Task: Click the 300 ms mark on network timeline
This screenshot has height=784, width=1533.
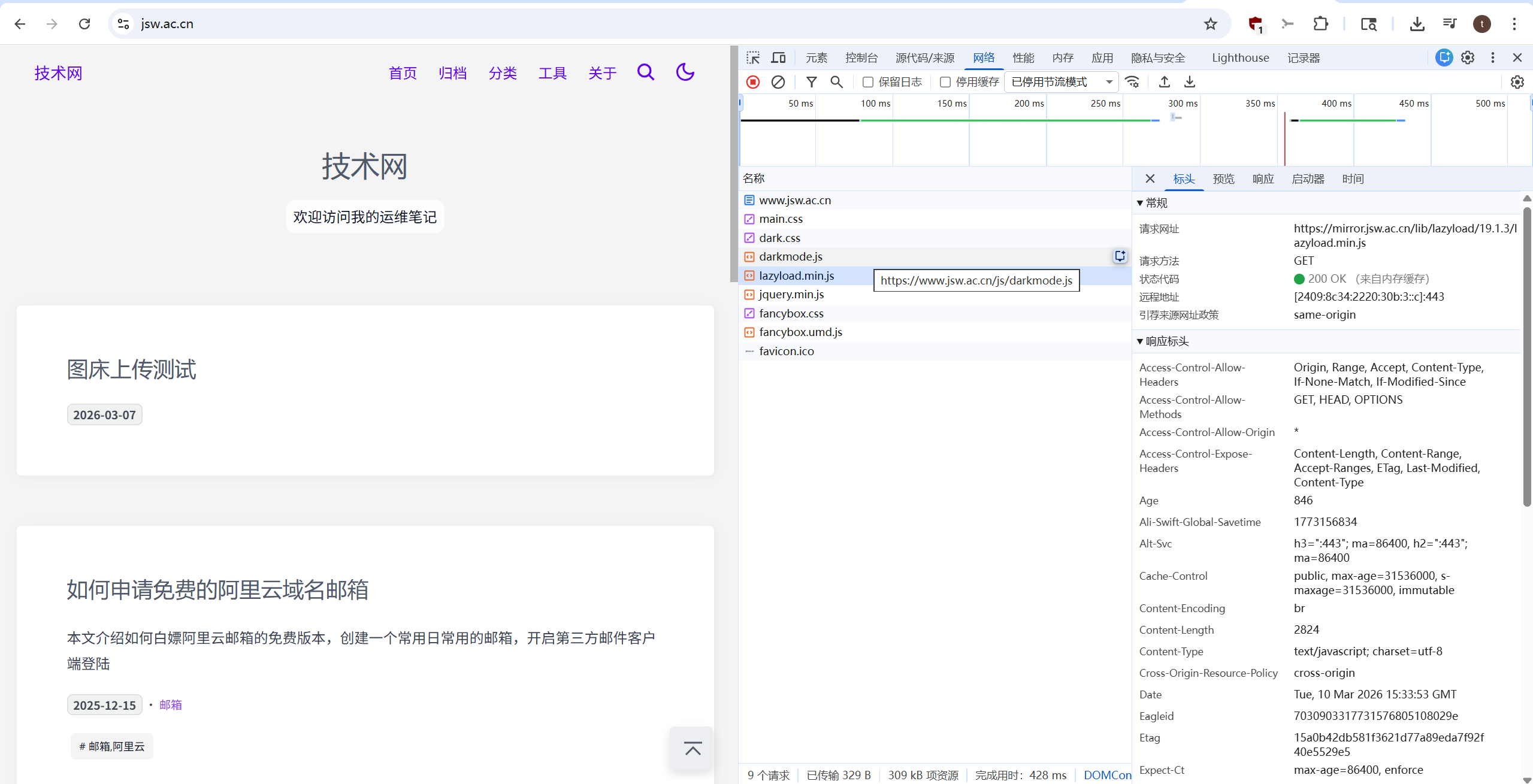Action: [1183, 104]
